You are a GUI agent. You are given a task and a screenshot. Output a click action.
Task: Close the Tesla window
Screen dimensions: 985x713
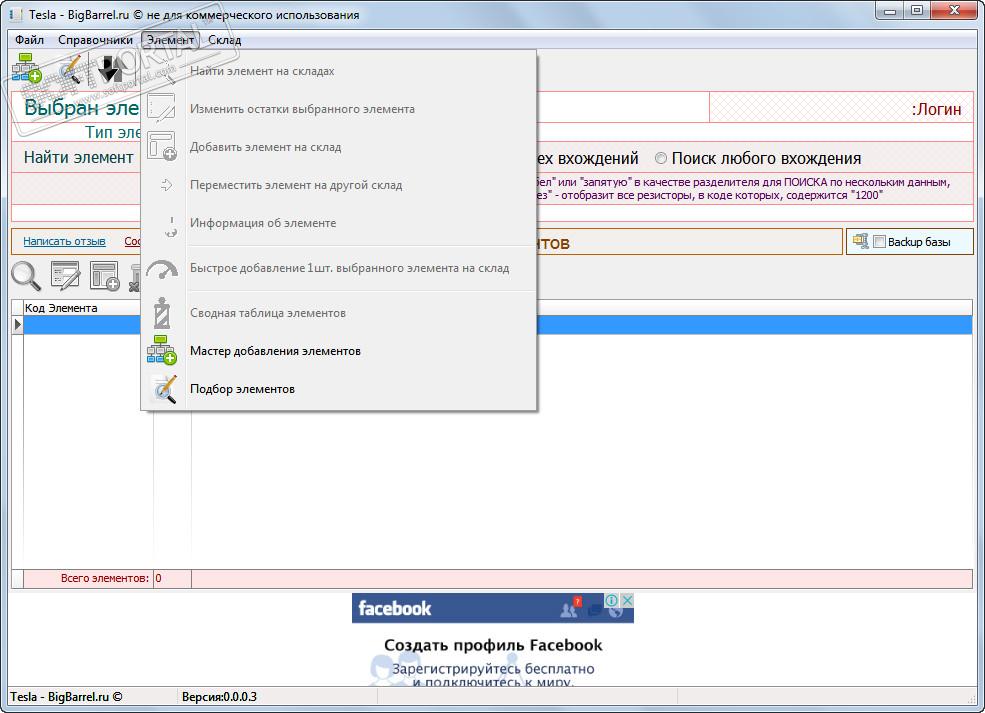coord(954,11)
